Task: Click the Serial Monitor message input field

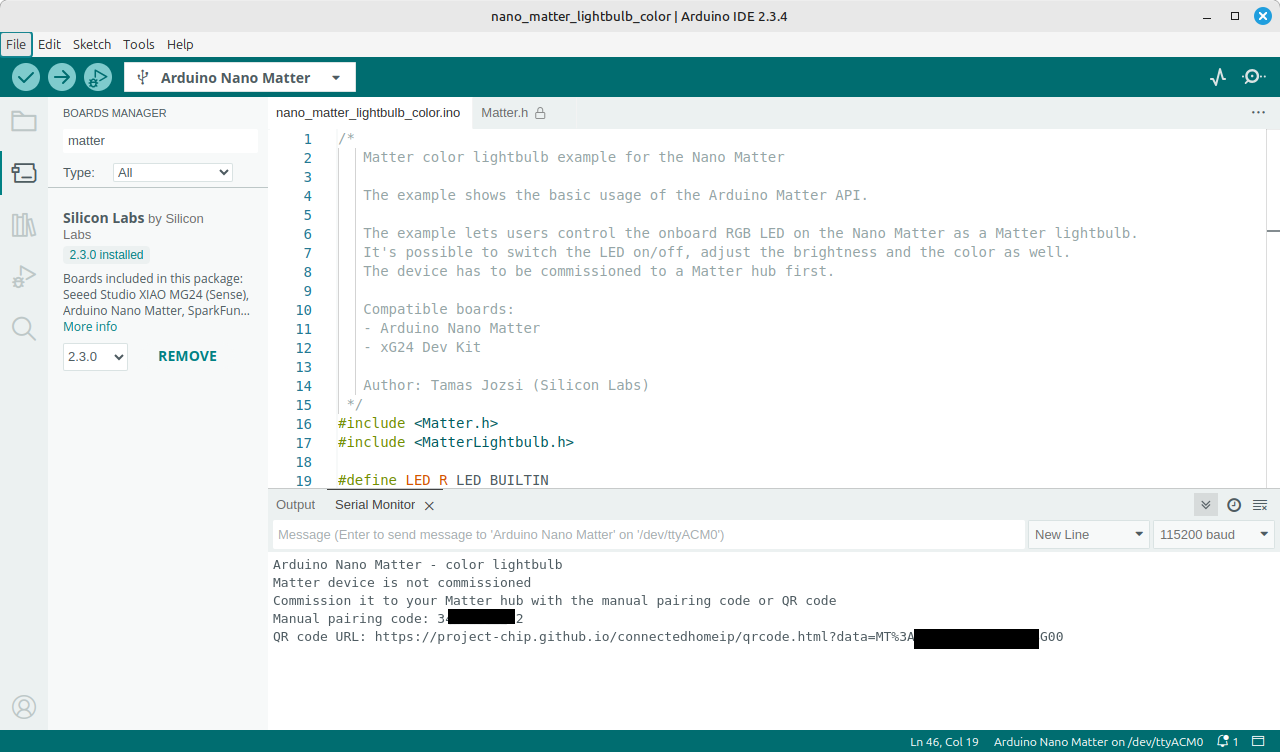Action: [649, 535]
